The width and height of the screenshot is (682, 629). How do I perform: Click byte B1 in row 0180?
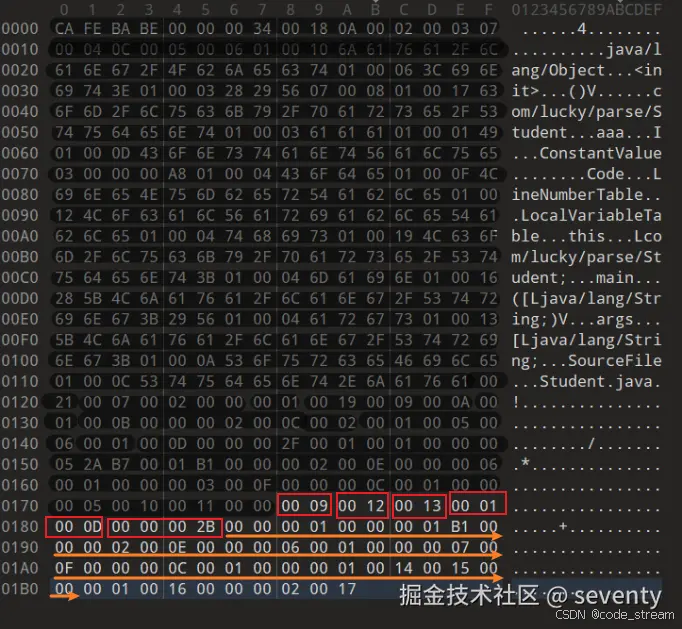coord(460,527)
